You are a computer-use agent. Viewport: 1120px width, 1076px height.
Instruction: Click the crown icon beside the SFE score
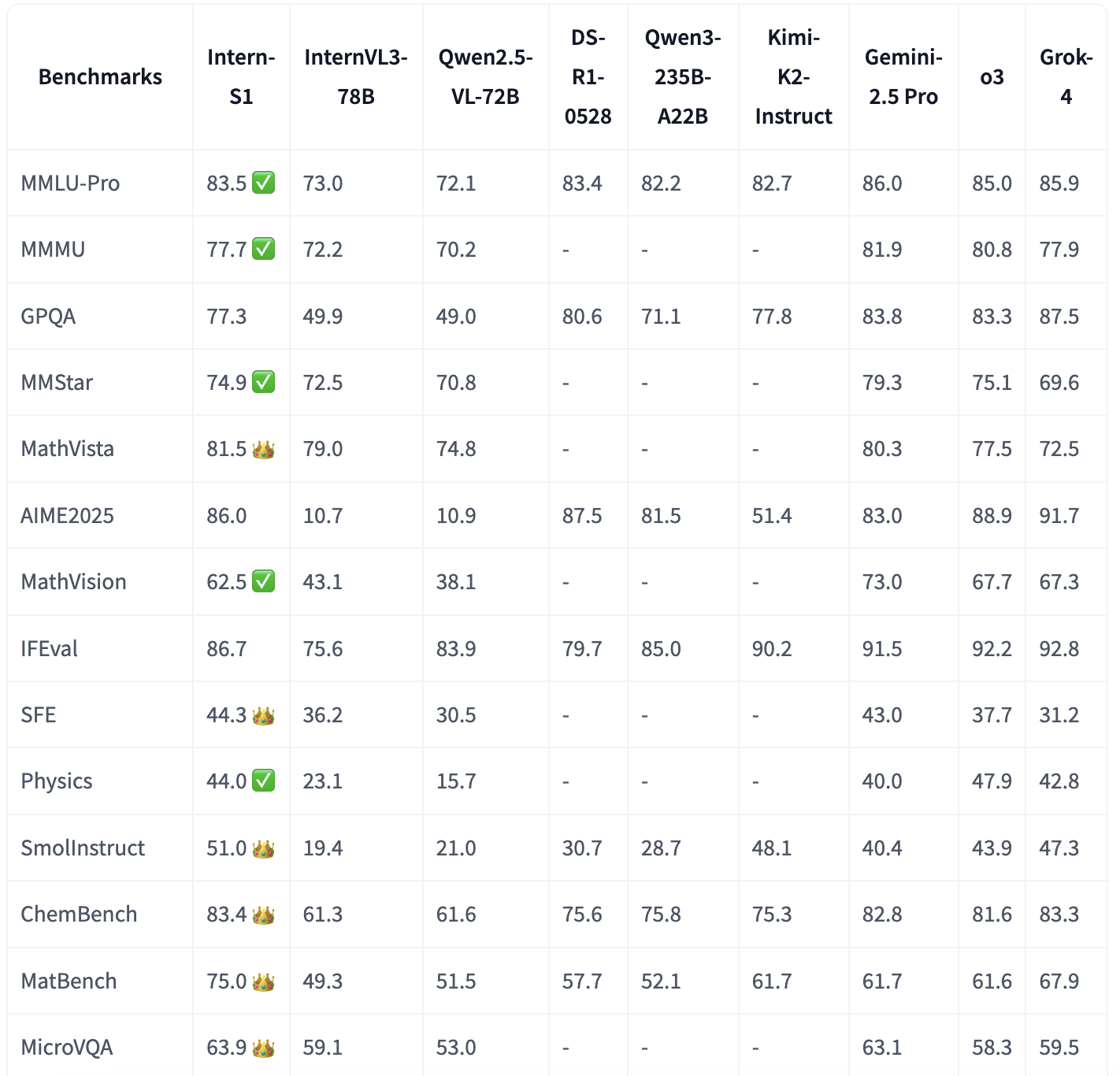click(263, 715)
